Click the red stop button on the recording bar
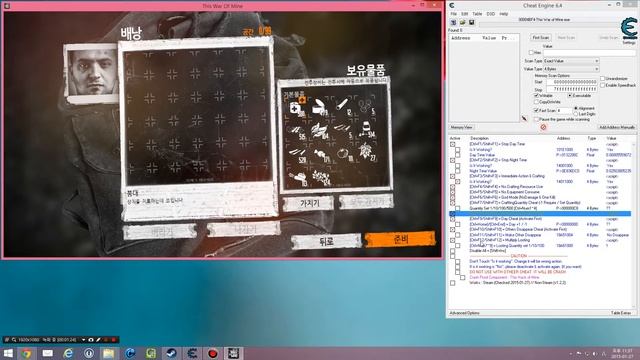Viewport: 640px width, 360px height. [x=113, y=340]
